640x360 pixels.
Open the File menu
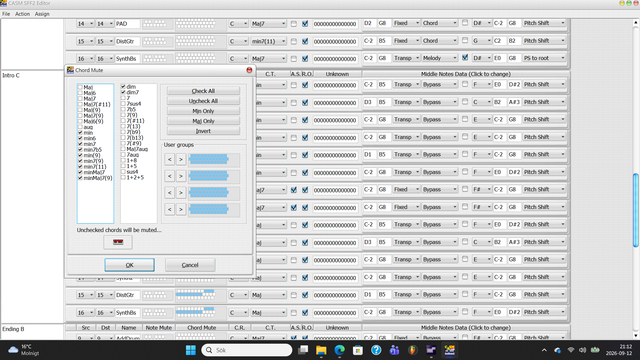pyautogui.click(x=6, y=14)
